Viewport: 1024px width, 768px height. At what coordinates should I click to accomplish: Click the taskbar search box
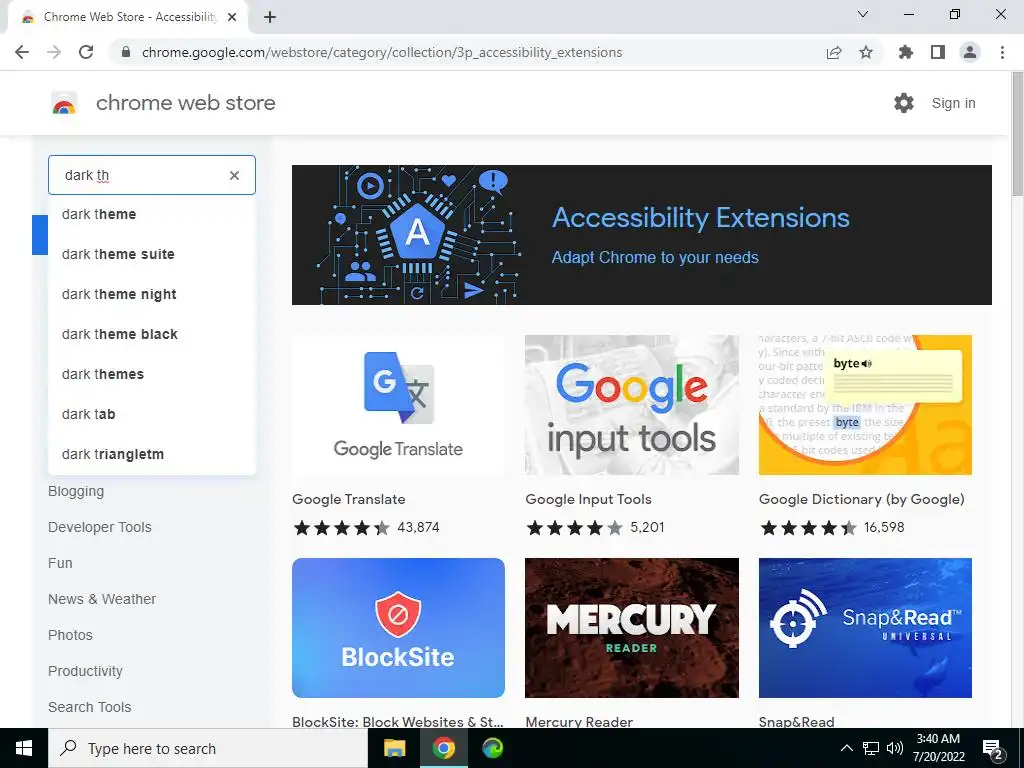pyautogui.click(x=208, y=748)
